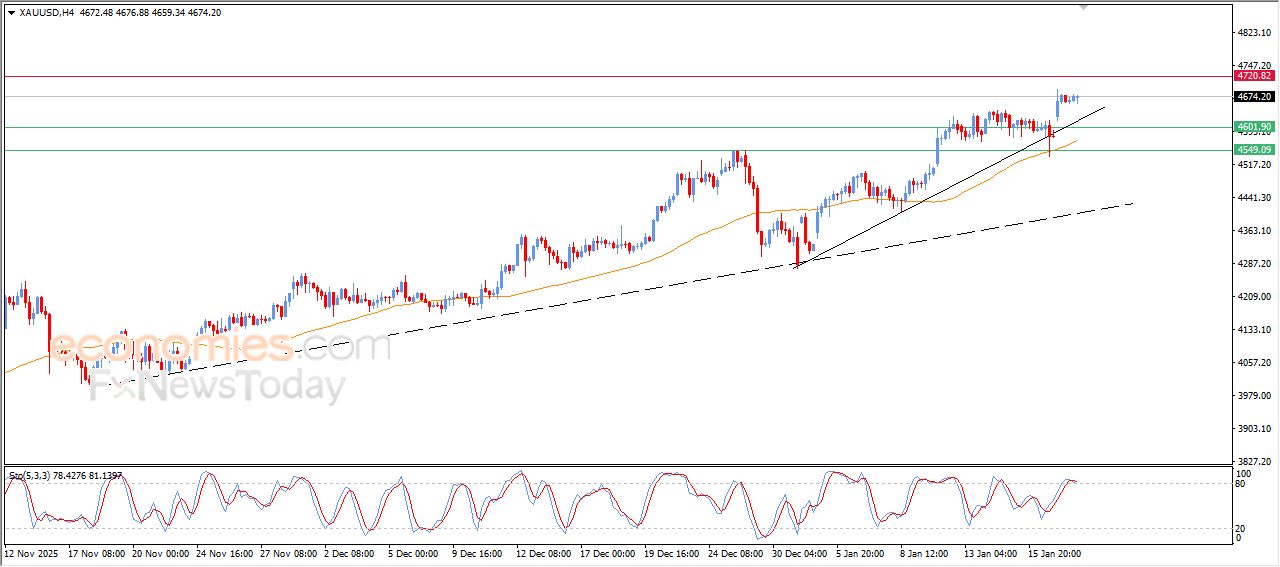Click the 15 Jan 20:00 time label
Viewport: 1280px width, 567px height.
point(1054,552)
